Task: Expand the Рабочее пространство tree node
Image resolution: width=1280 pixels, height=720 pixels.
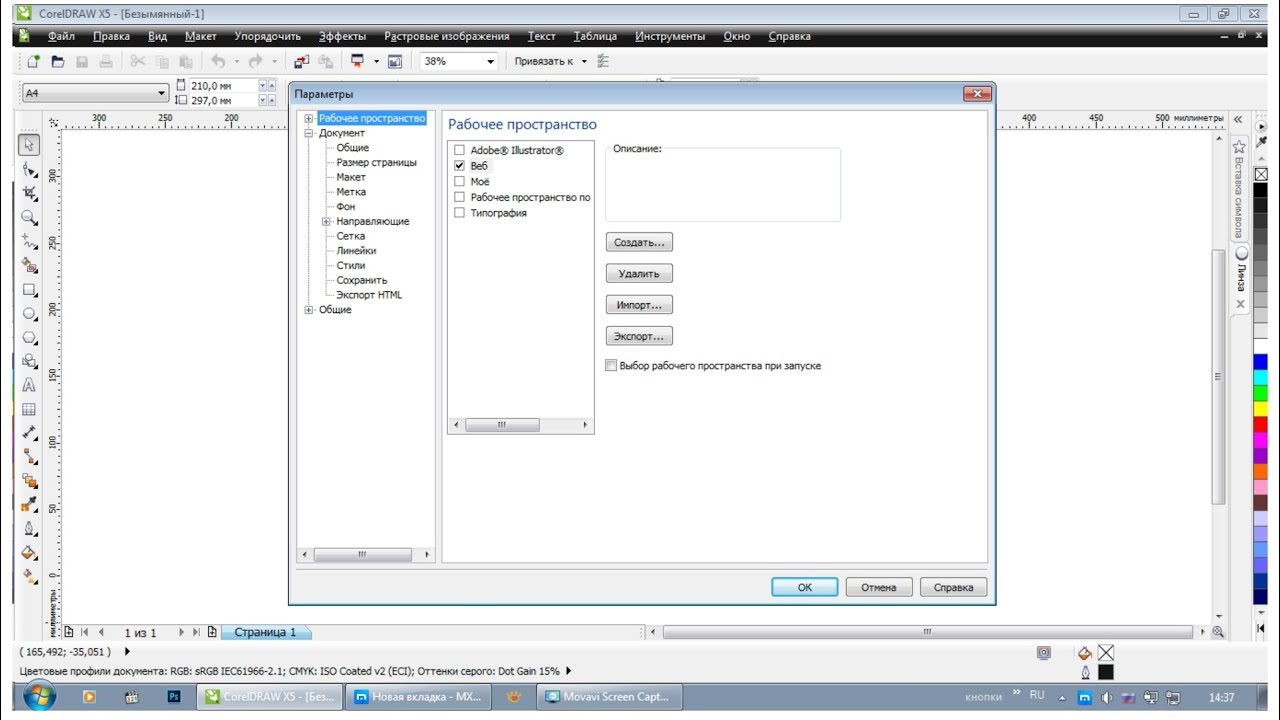Action: click(x=309, y=119)
